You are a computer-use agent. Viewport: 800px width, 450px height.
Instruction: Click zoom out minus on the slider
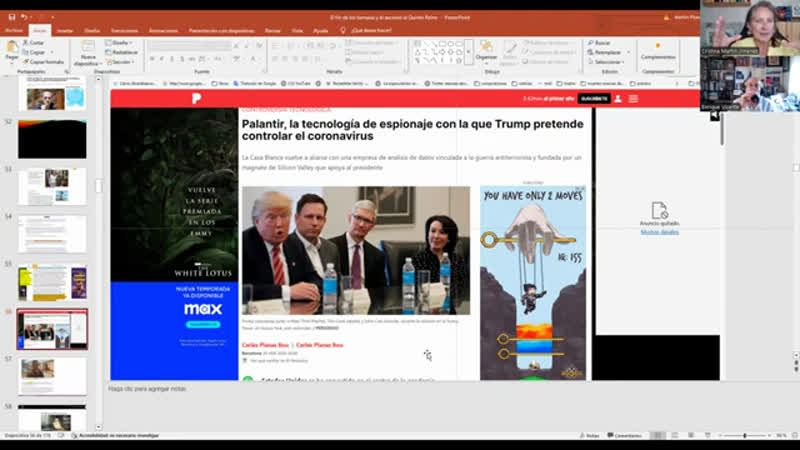(719, 436)
